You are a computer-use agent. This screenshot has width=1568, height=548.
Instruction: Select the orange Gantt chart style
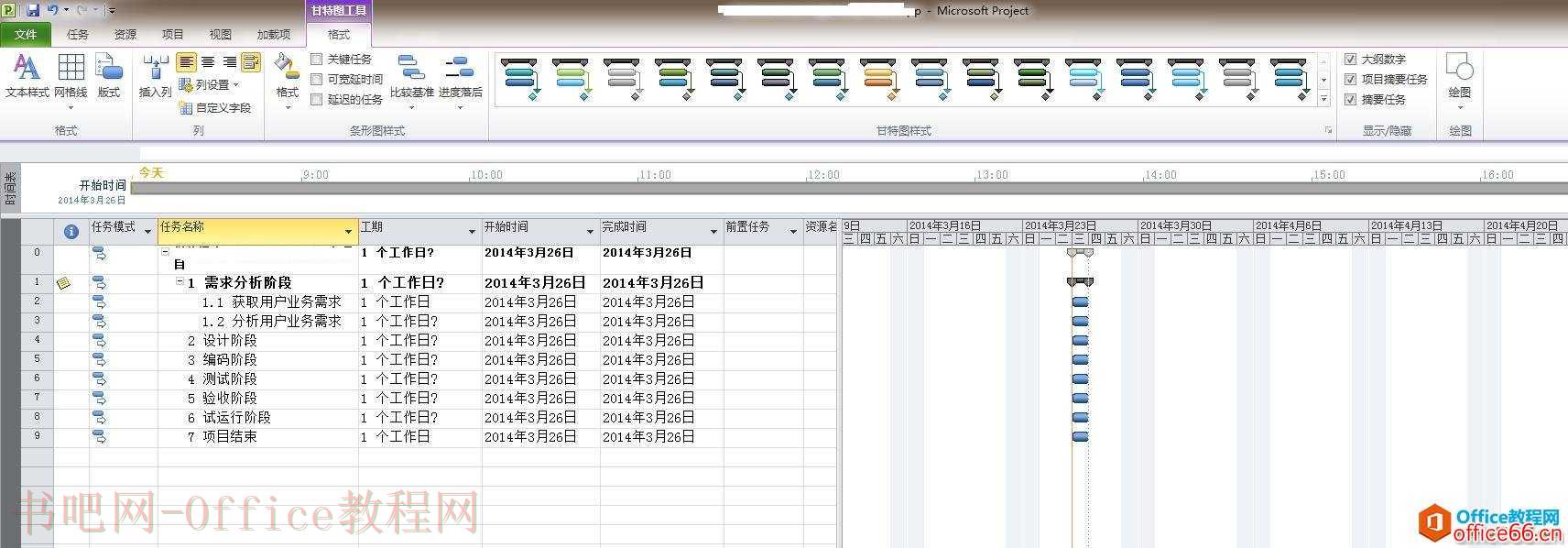click(878, 80)
